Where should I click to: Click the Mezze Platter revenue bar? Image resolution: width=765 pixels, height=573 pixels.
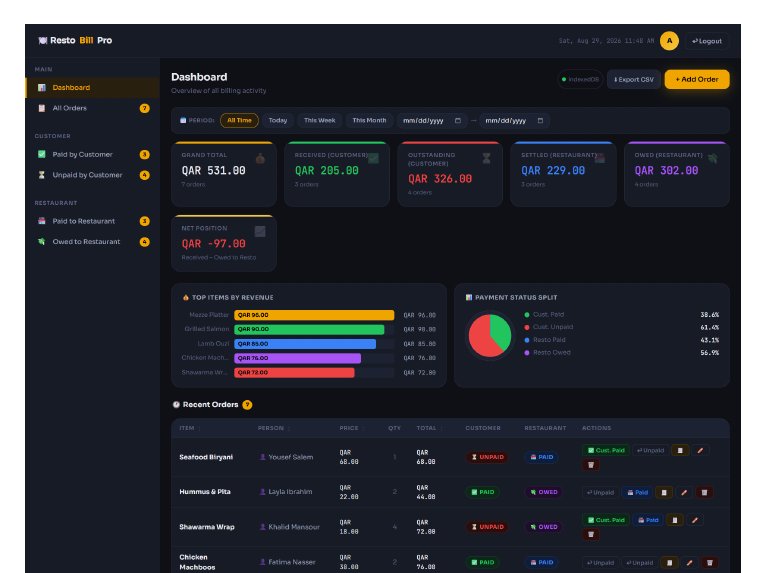point(314,315)
